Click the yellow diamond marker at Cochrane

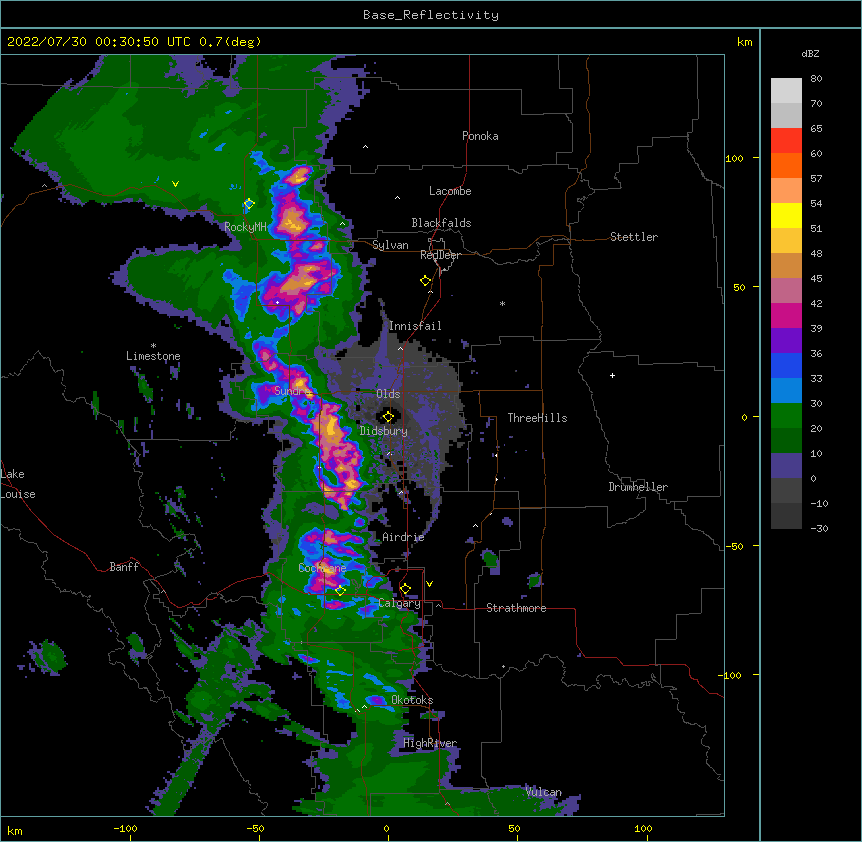point(340,591)
